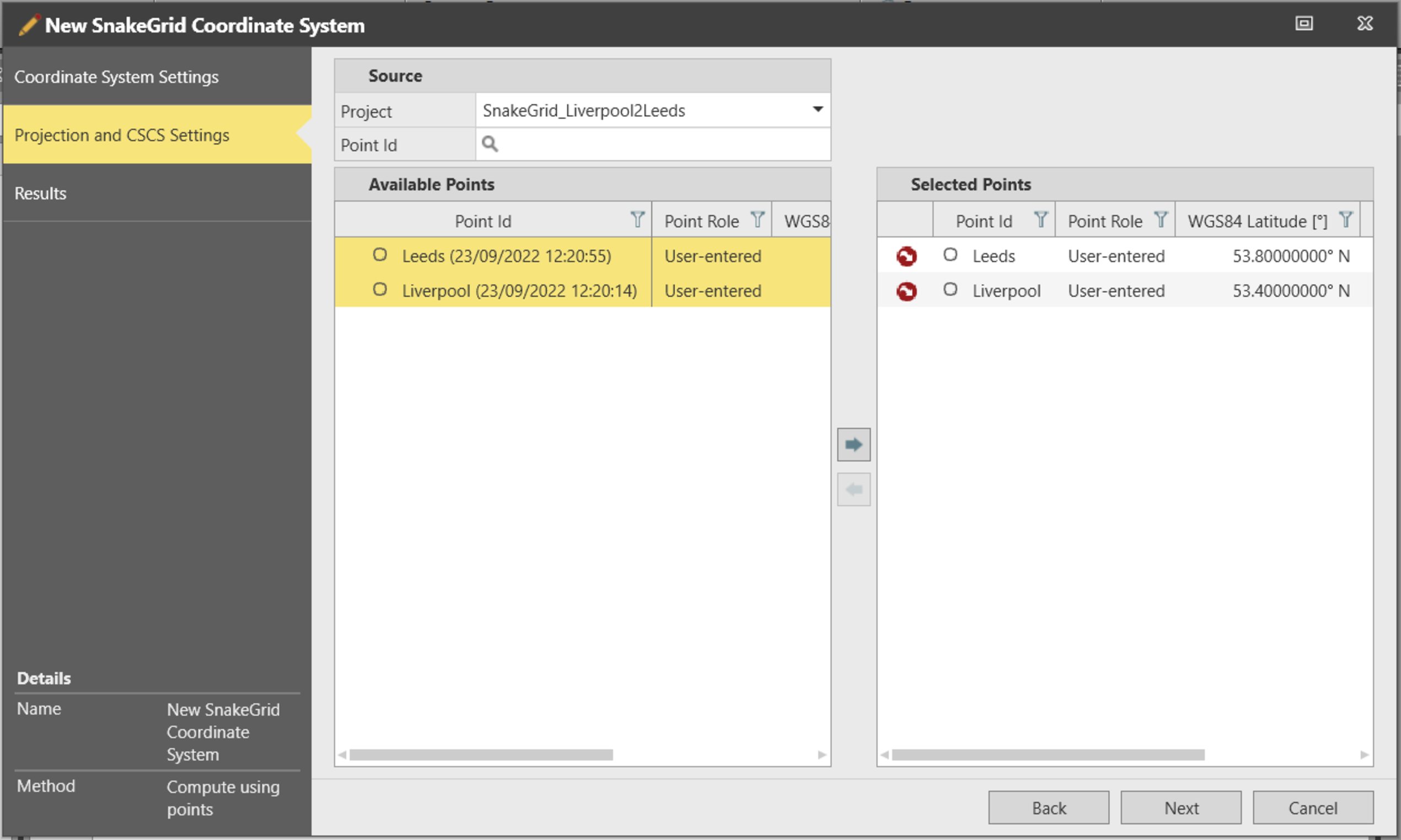Click the Next button
Screen dimensions: 1401x840
pos(1181,807)
